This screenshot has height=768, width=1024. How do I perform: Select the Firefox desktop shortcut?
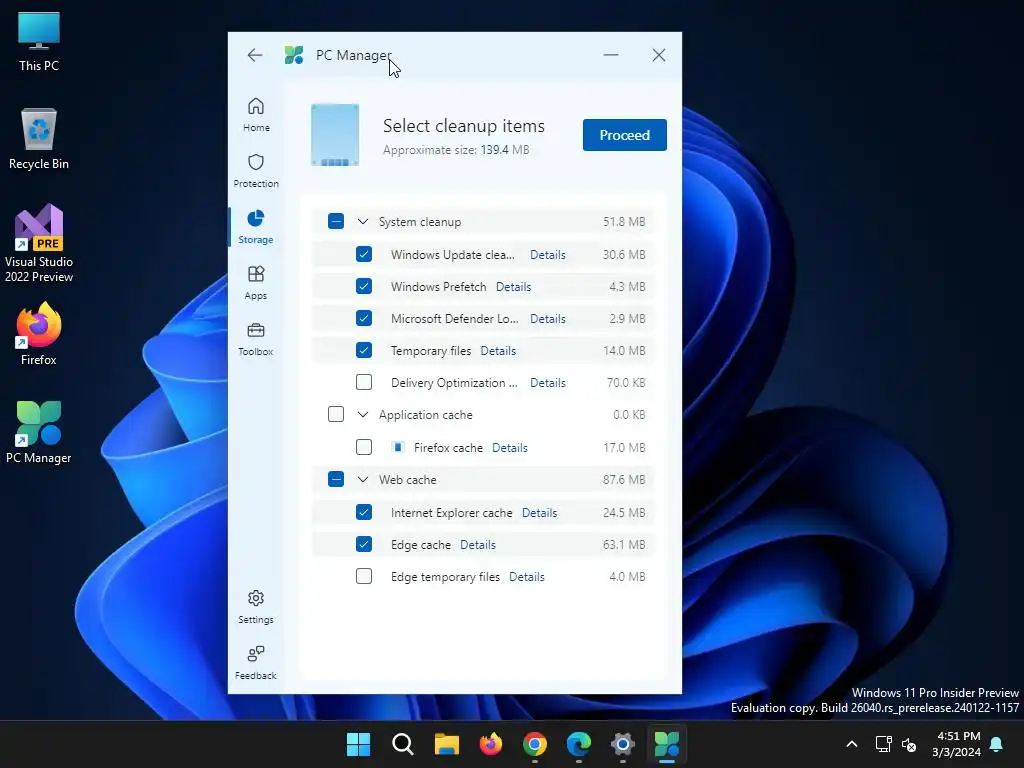point(39,334)
